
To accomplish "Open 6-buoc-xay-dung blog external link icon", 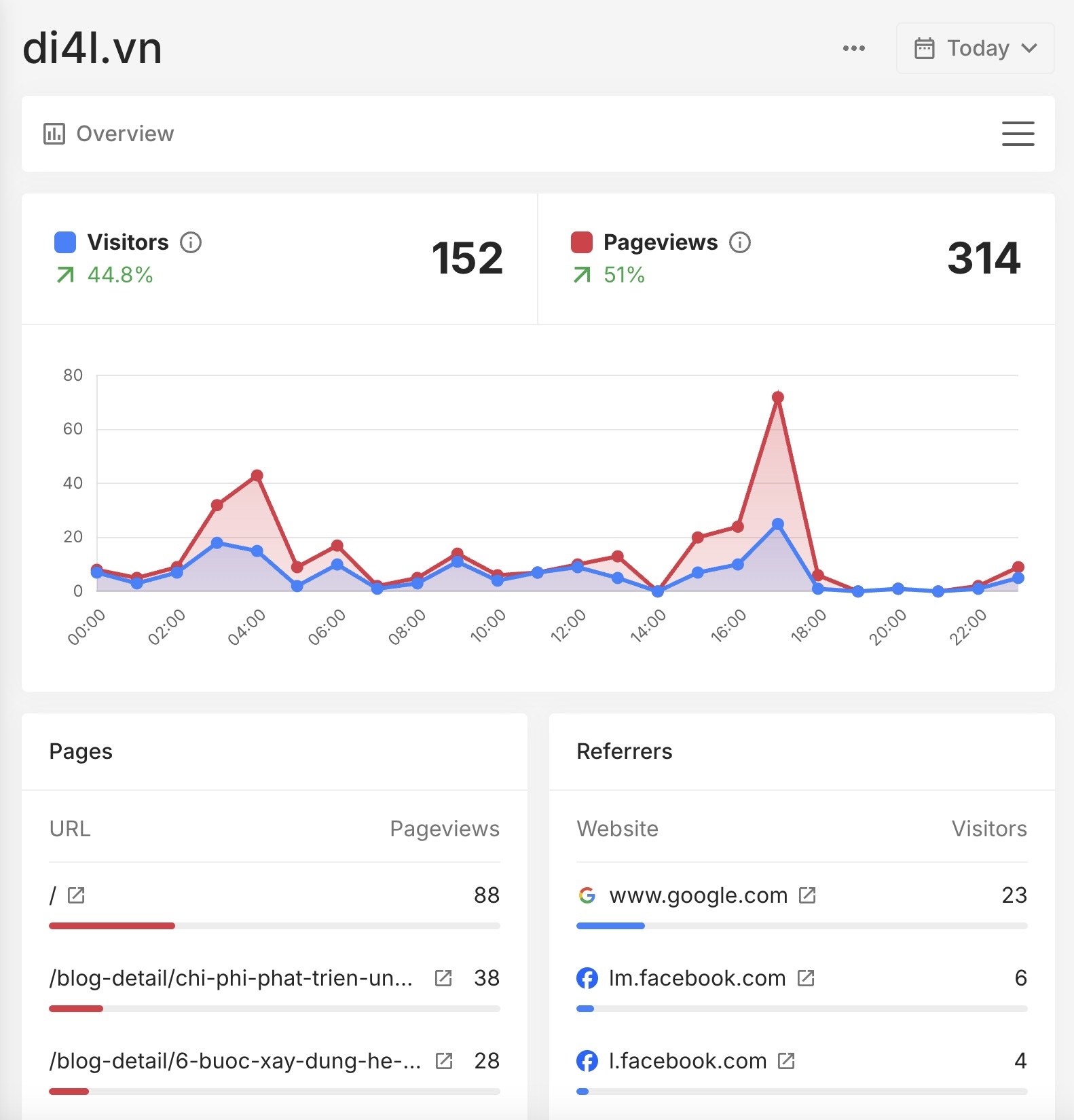I will [x=444, y=1061].
